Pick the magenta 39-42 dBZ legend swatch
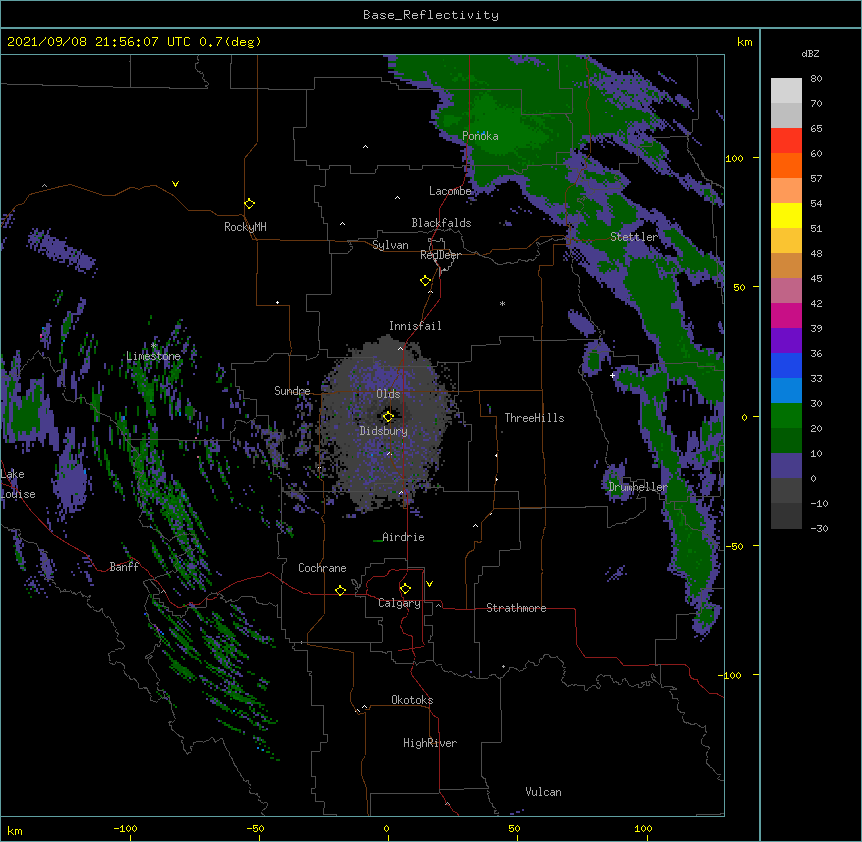The width and height of the screenshot is (862, 842). [786, 315]
